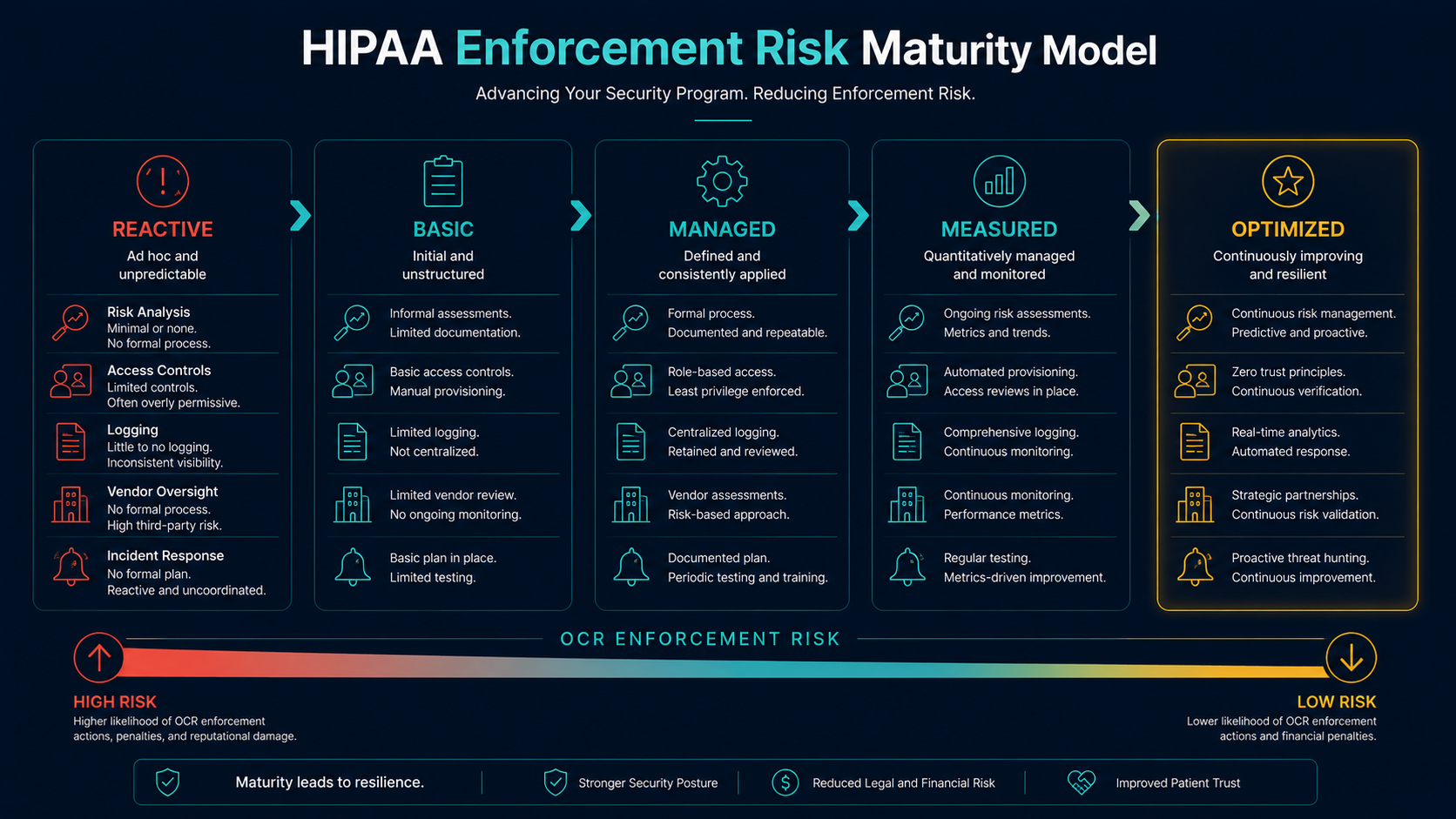Image resolution: width=1456 pixels, height=819 pixels.
Task: Click the OCR ENFORCEMENT RISK label
Action: pos(700,639)
